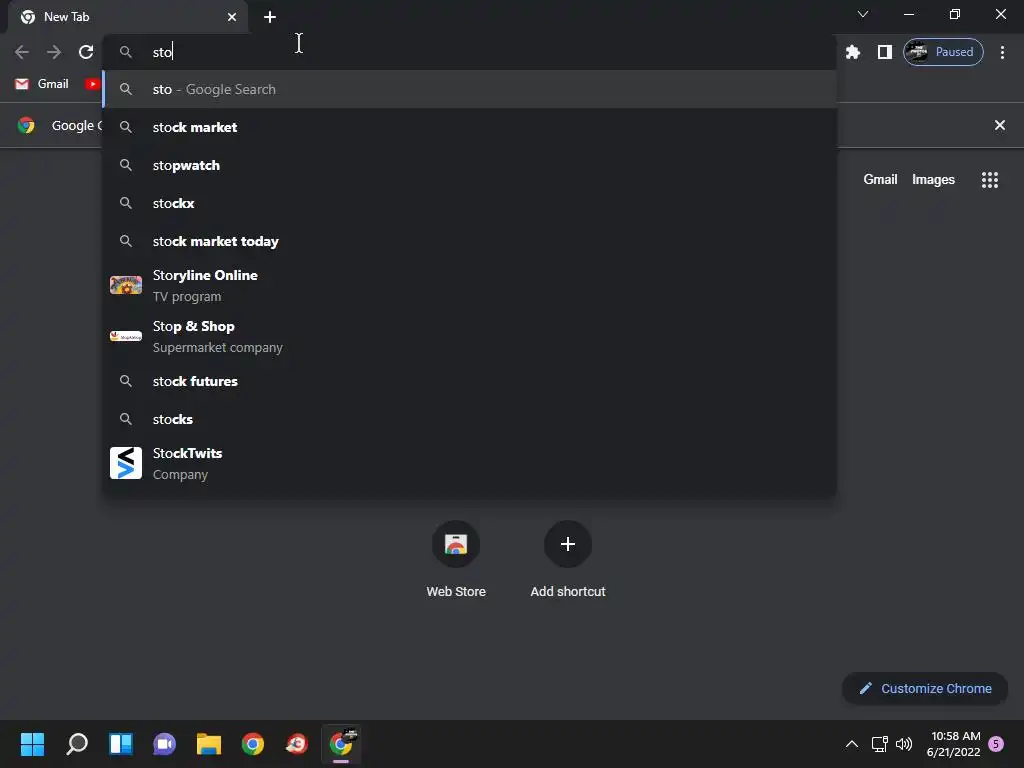Select 'stocks' suggestion

pyautogui.click(x=470, y=419)
